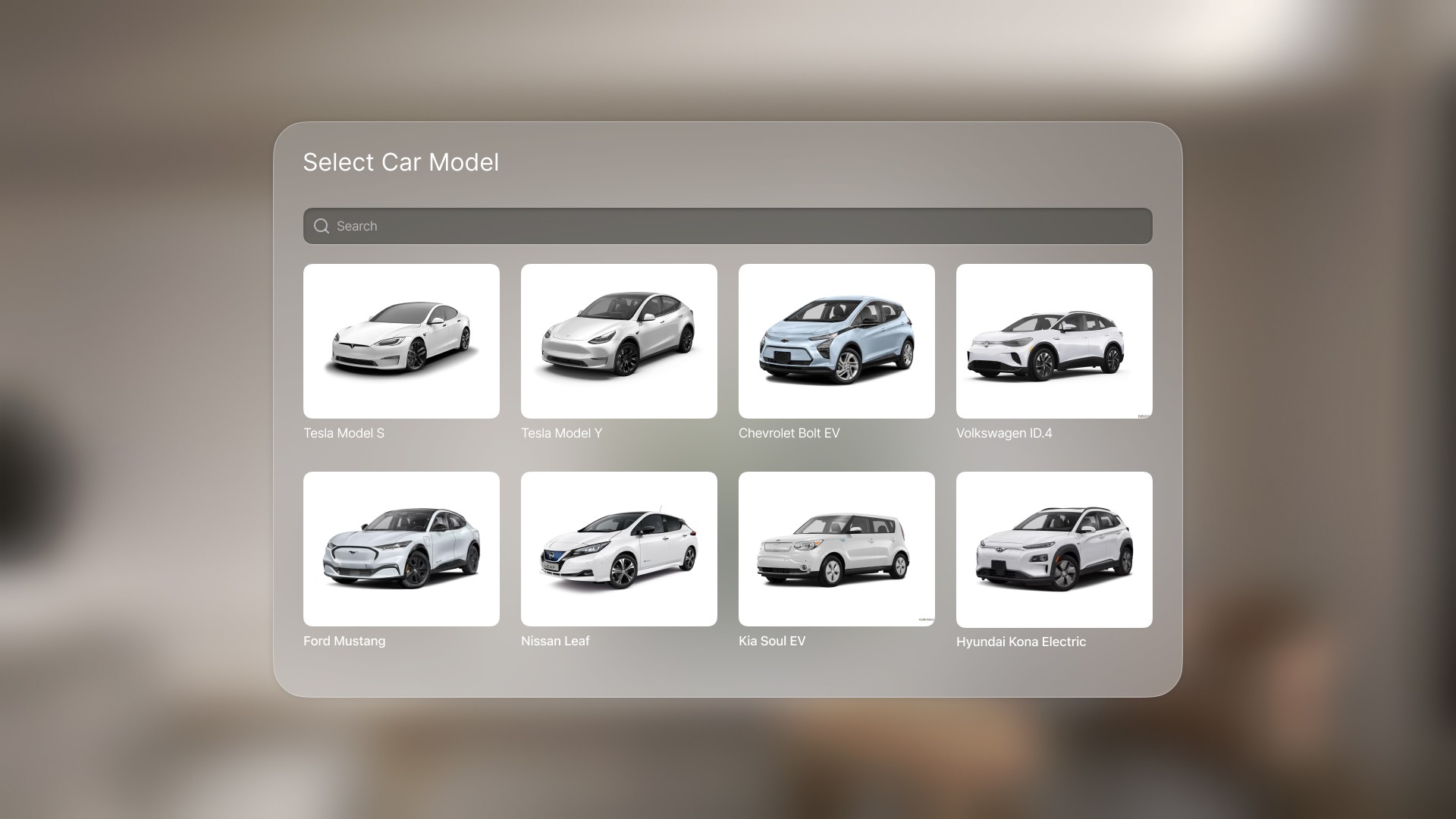Select the Nissan Leaf car image
The width and height of the screenshot is (1456, 819).
coord(619,549)
